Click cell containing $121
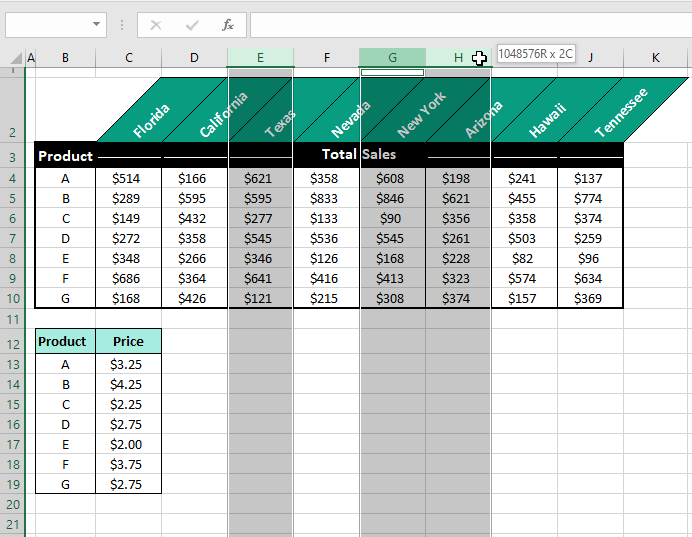The image size is (692, 537). pos(260,299)
